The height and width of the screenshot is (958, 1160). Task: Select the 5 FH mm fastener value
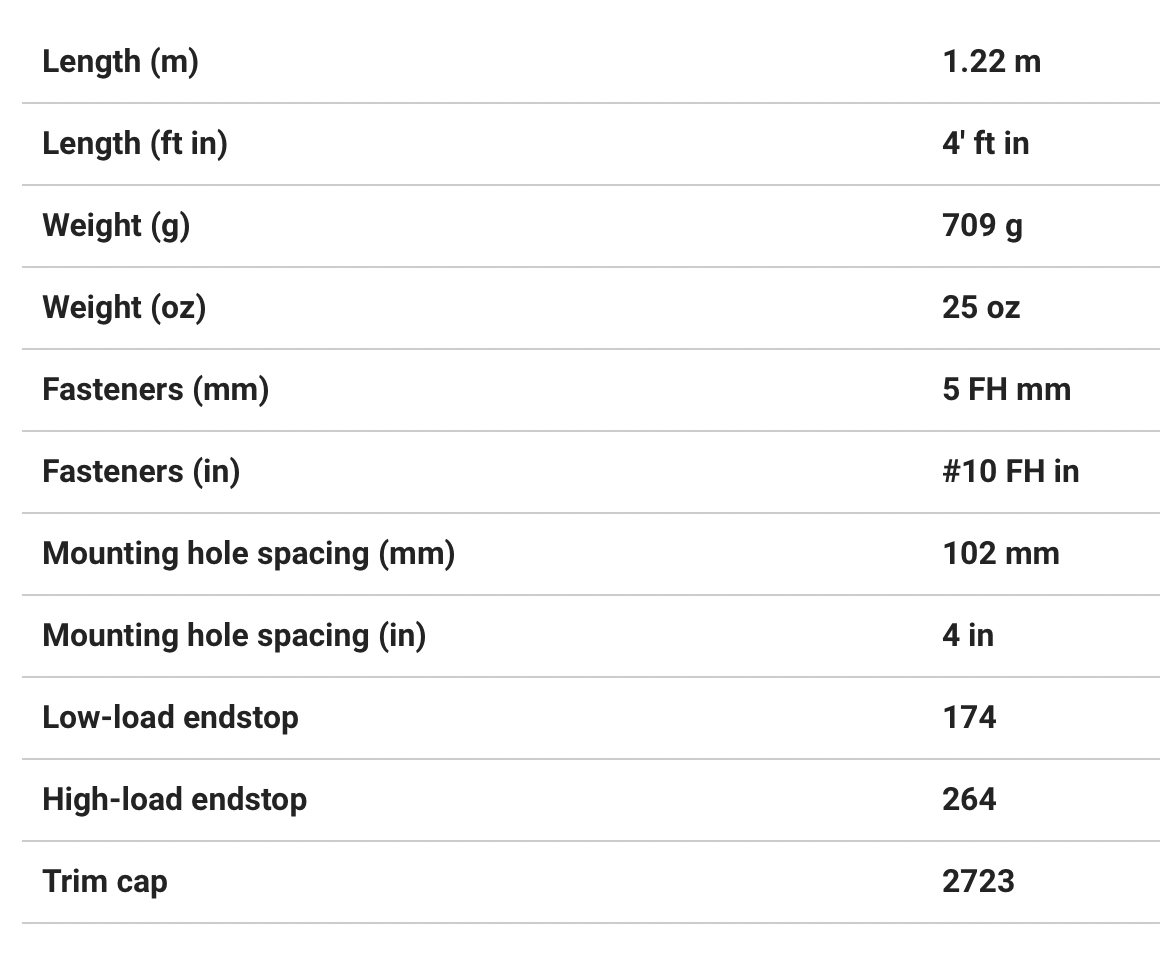point(1006,390)
